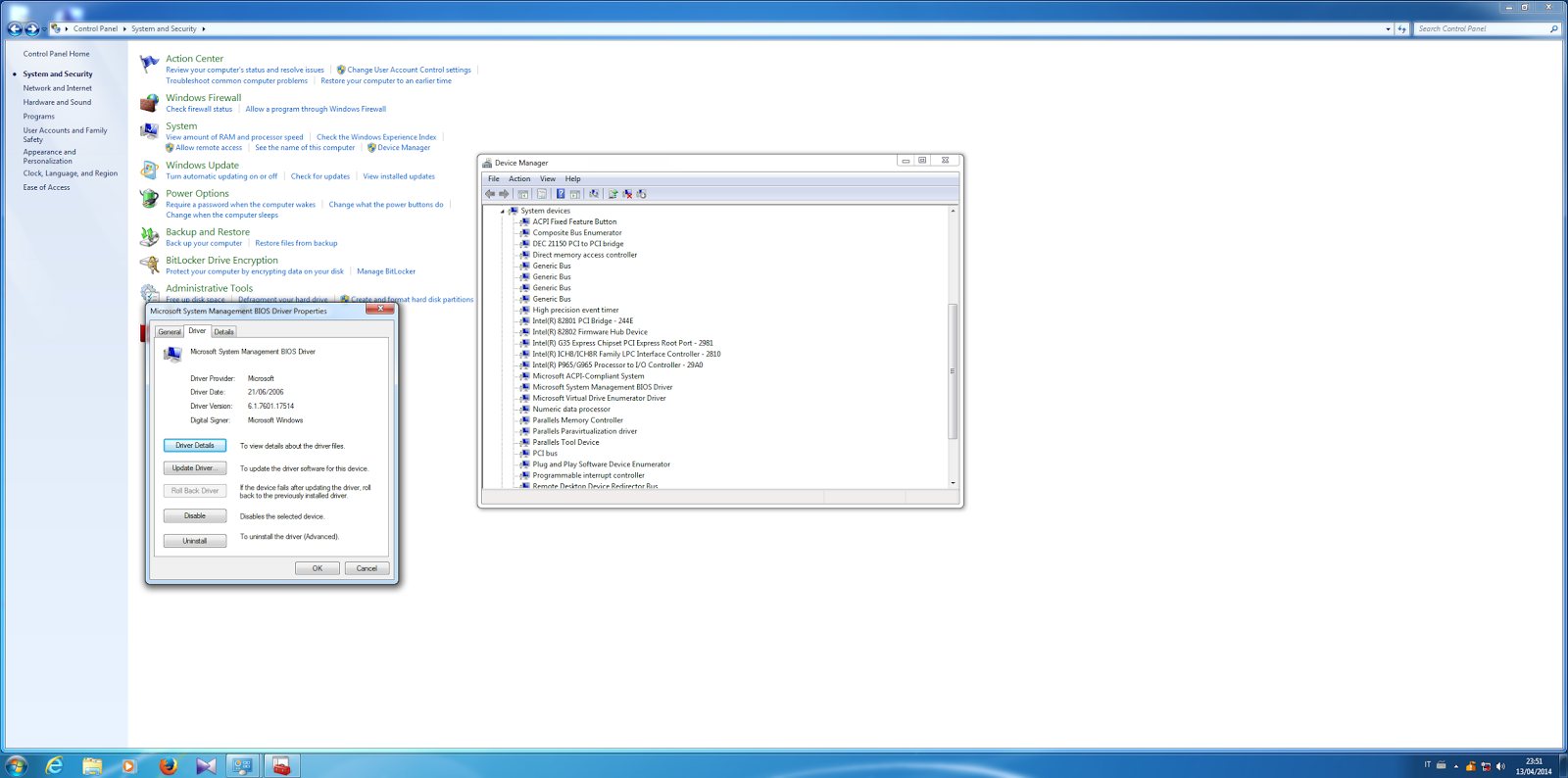Select Numeric data processor in the tree

point(571,410)
